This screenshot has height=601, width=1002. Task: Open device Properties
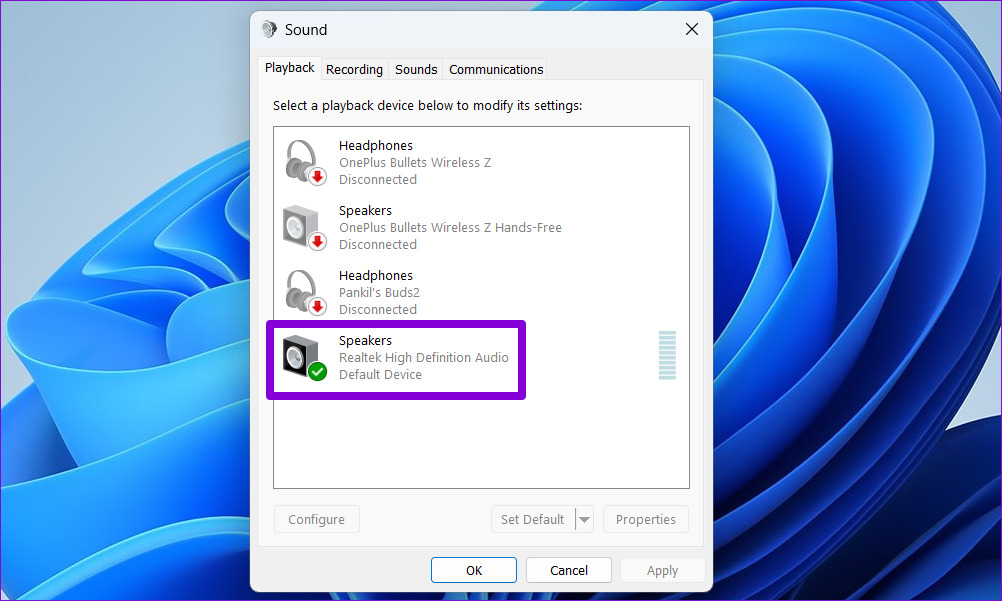(x=645, y=520)
